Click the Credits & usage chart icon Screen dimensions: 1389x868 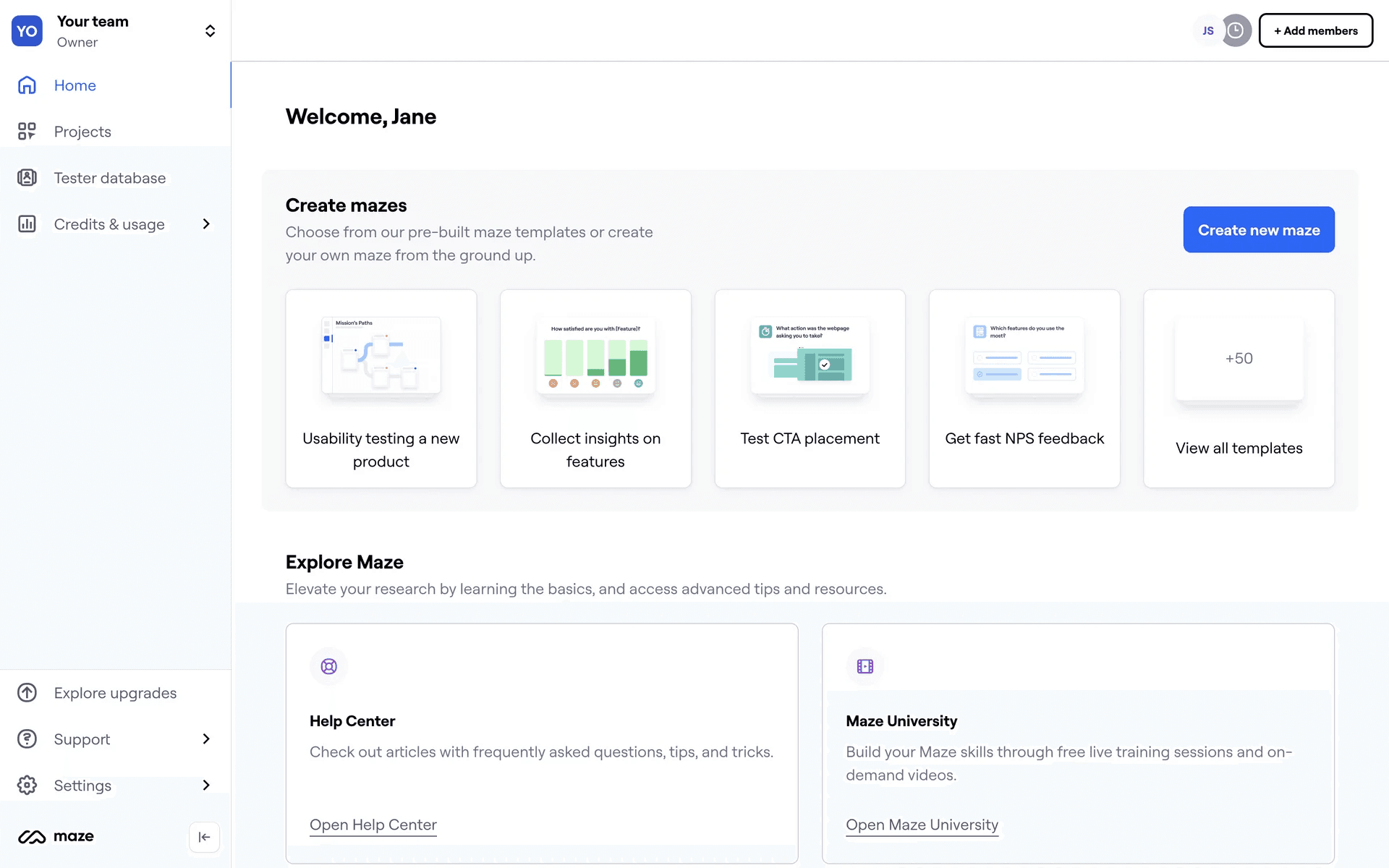[27, 224]
